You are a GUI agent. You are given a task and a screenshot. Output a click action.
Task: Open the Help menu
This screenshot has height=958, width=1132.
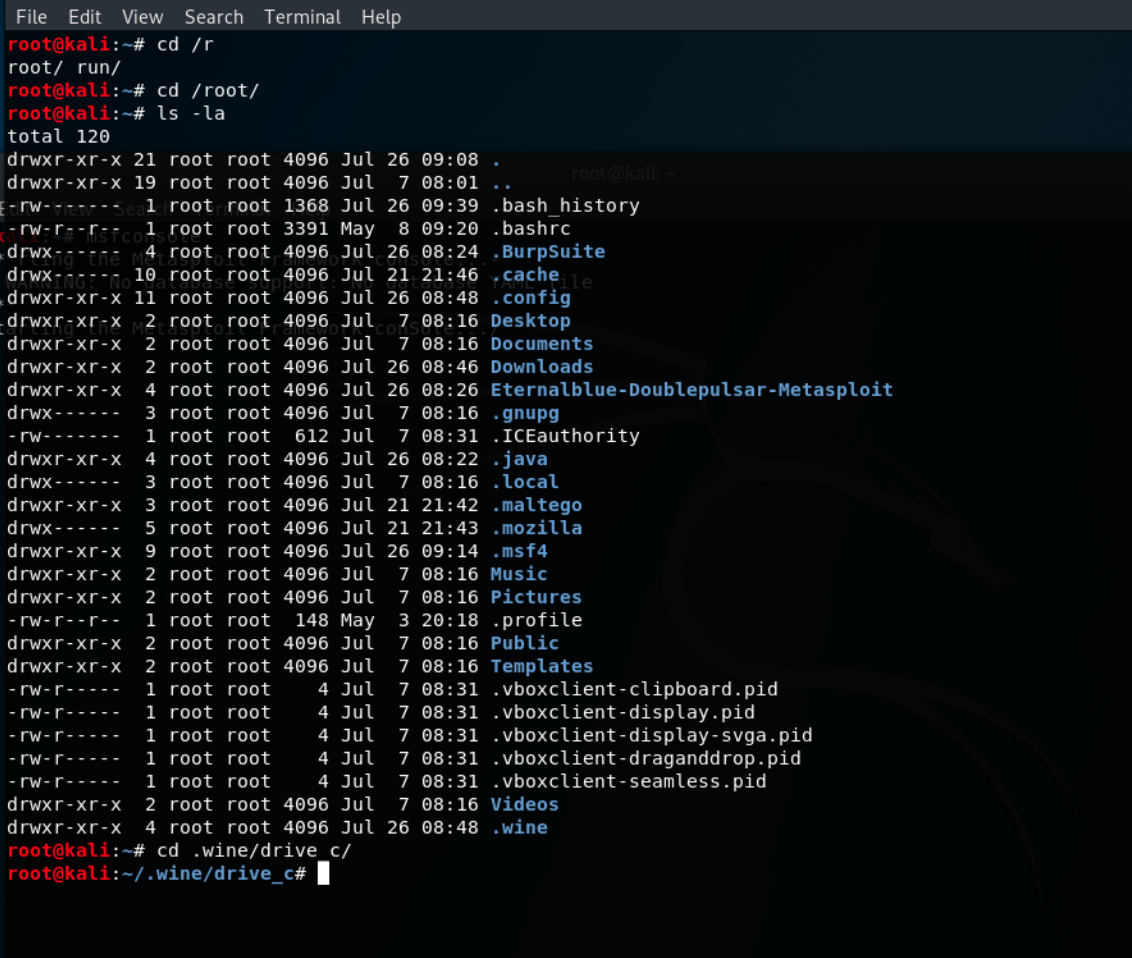380,17
